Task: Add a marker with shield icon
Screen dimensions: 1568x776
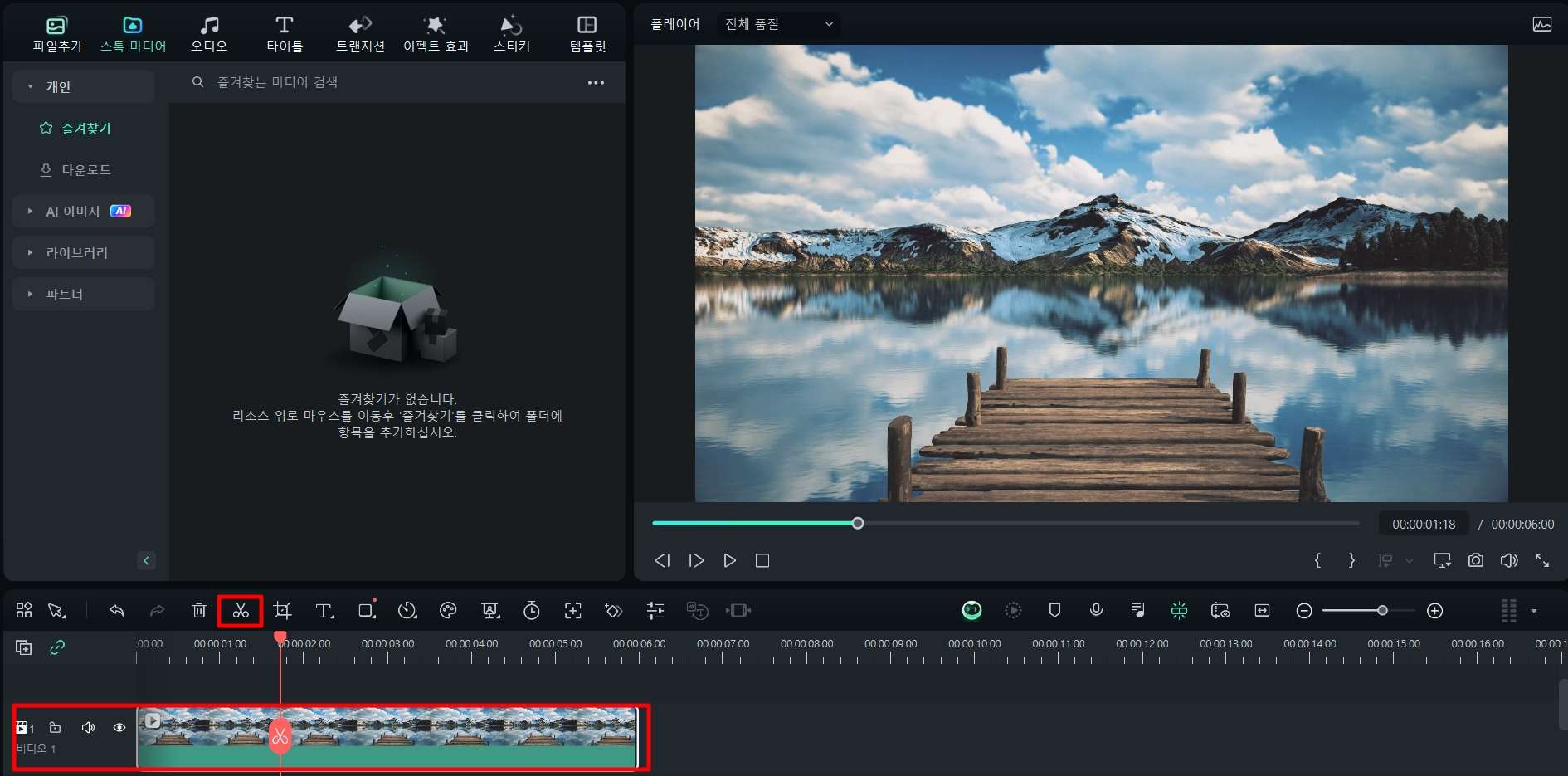Action: tap(1054, 611)
